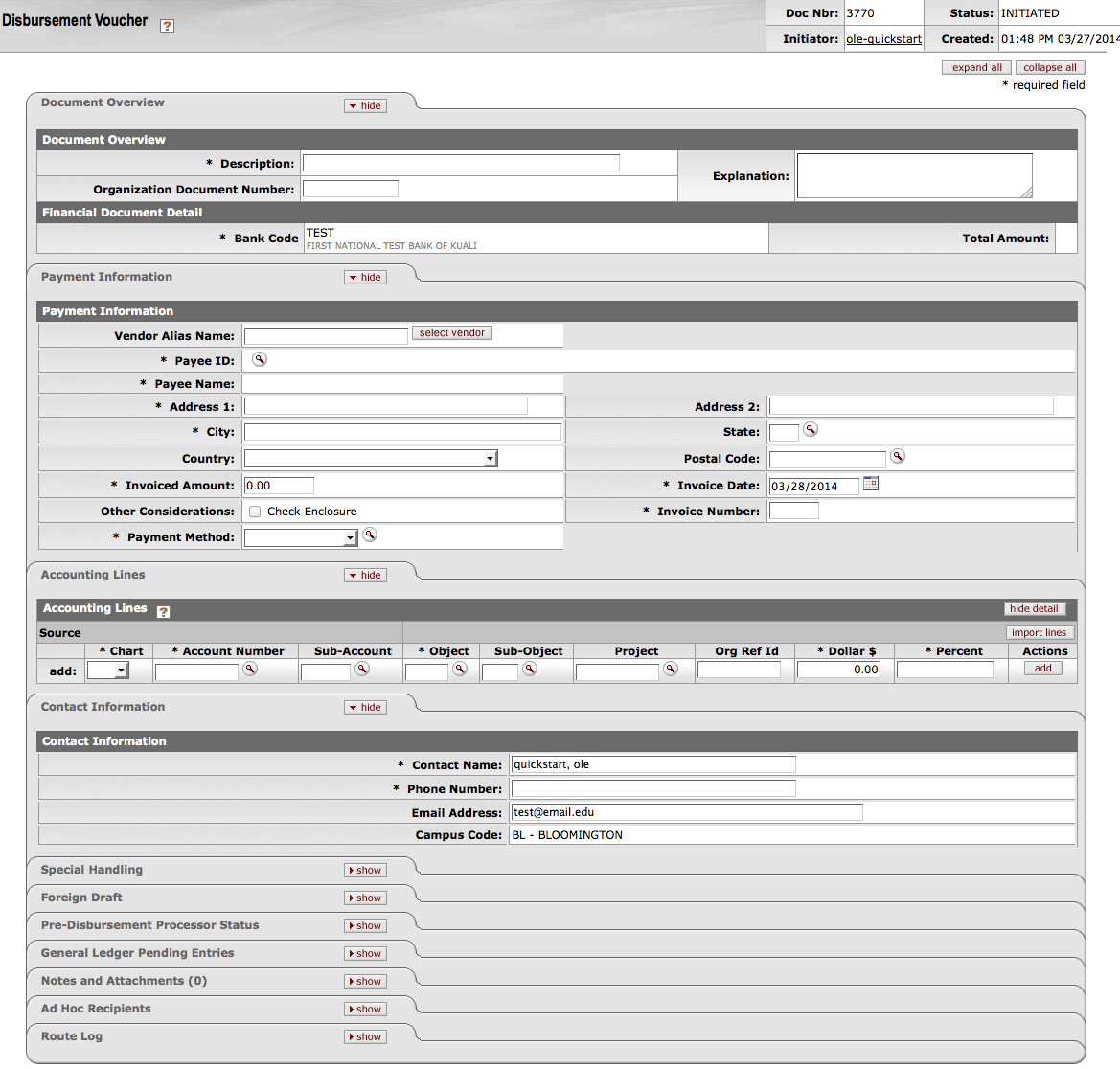Click Invoiced Amount field
The width and height of the screenshot is (1120, 1069).
pyautogui.click(x=279, y=486)
